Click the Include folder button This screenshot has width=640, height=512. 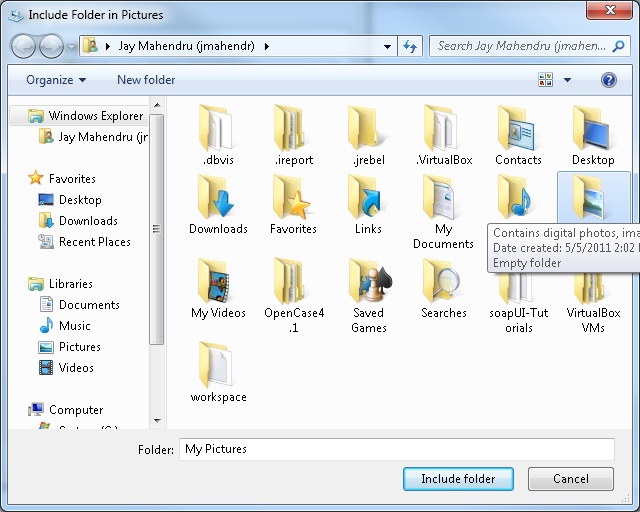(458, 479)
